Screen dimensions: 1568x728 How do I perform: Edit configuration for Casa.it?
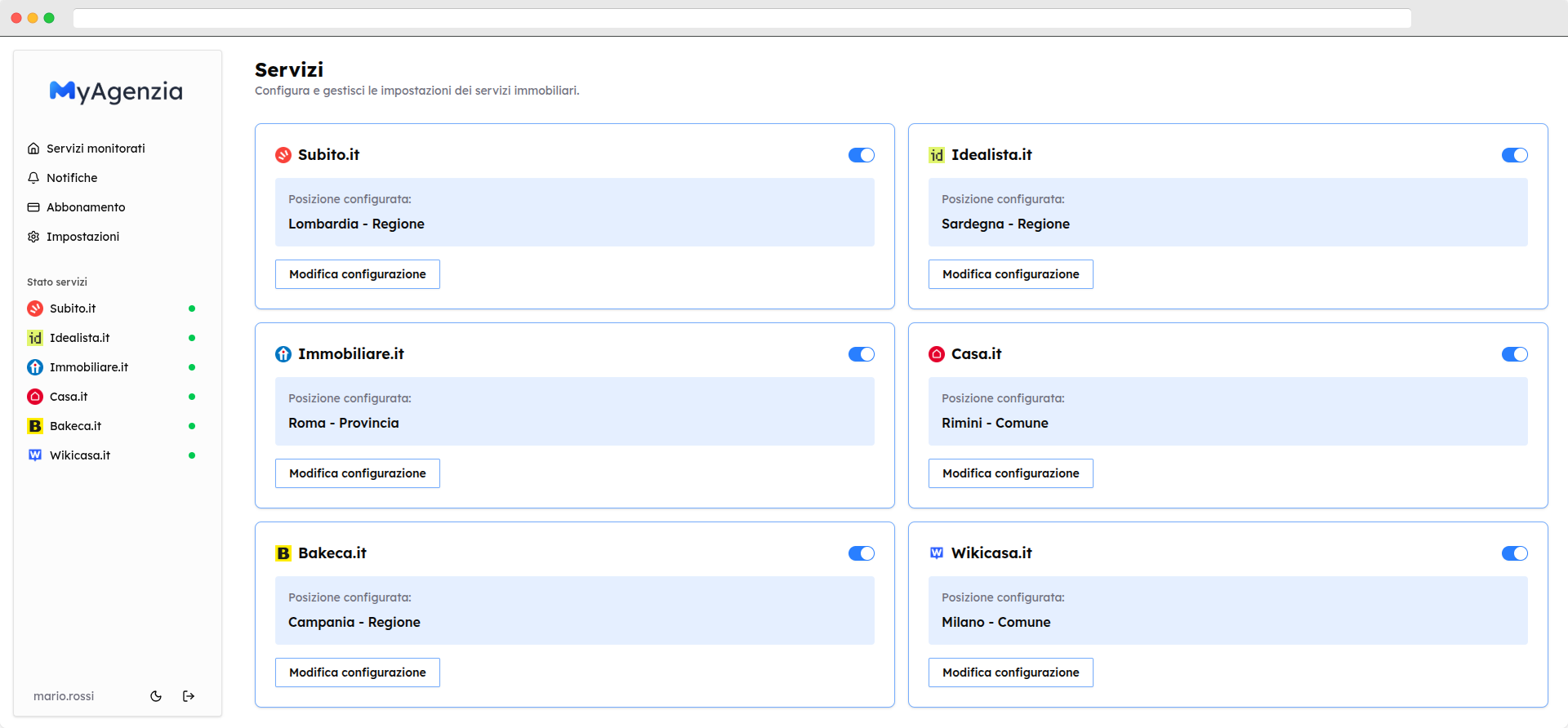pos(1010,473)
